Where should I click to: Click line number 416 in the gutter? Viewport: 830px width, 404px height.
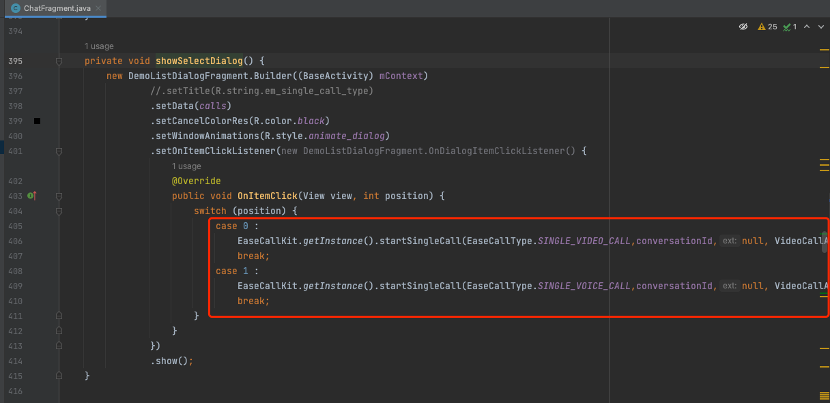pyautogui.click(x=15, y=391)
